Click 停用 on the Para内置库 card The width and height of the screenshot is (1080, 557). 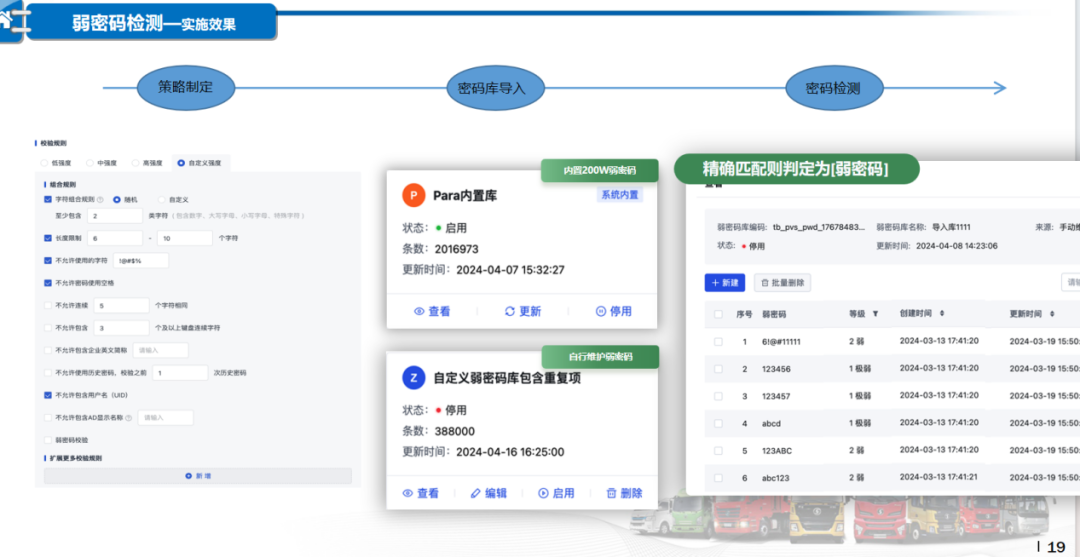(613, 311)
